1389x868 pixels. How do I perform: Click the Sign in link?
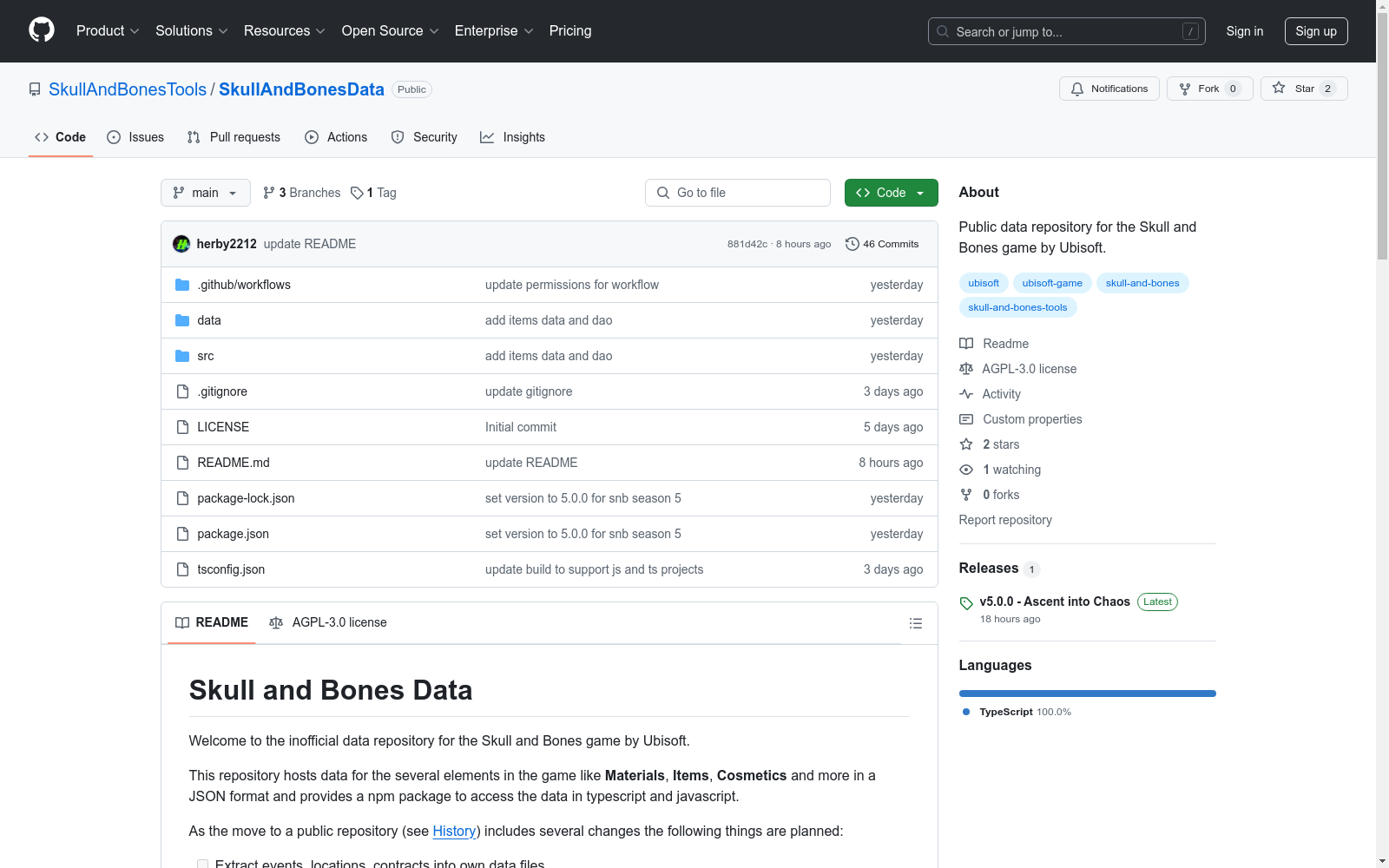pos(1245,31)
